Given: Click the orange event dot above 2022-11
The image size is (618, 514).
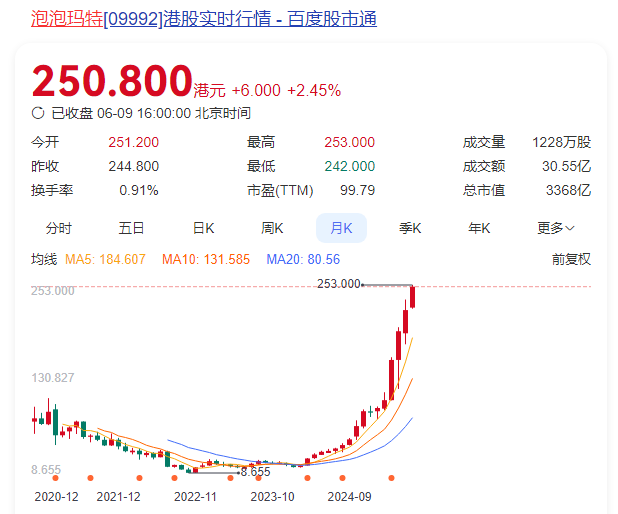Looking at the screenshot, I should 175,478.
